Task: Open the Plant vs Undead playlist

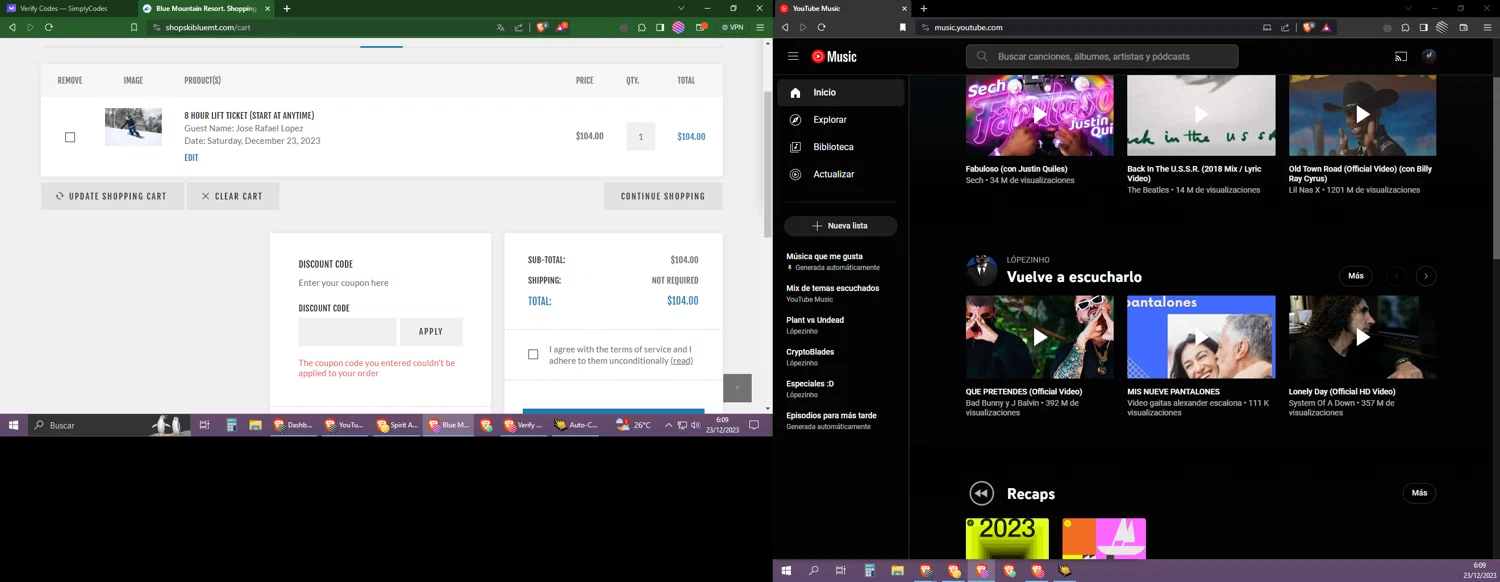Action: click(x=841, y=325)
